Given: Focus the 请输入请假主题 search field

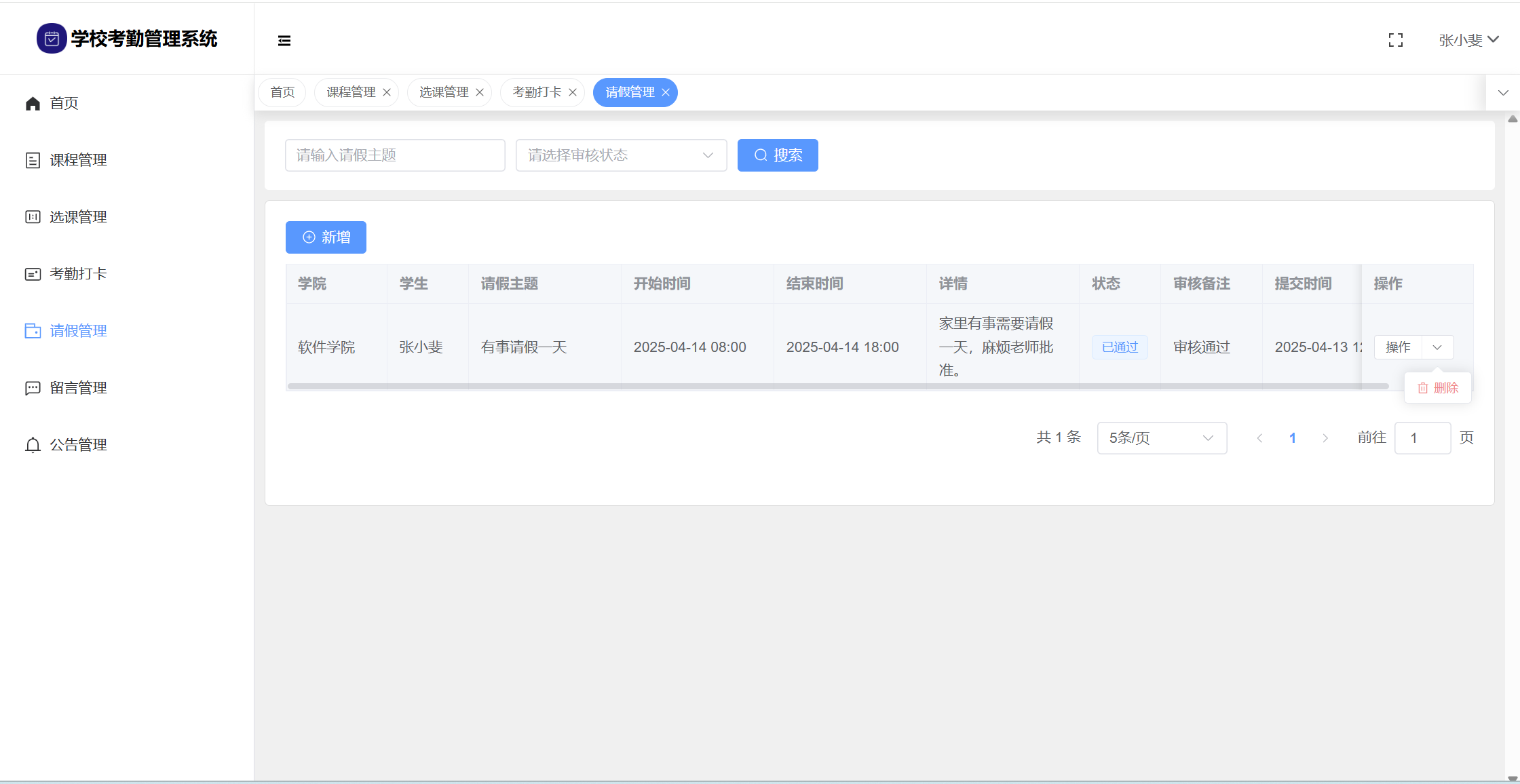Looking at the screenshot, I should pos(395,155).
